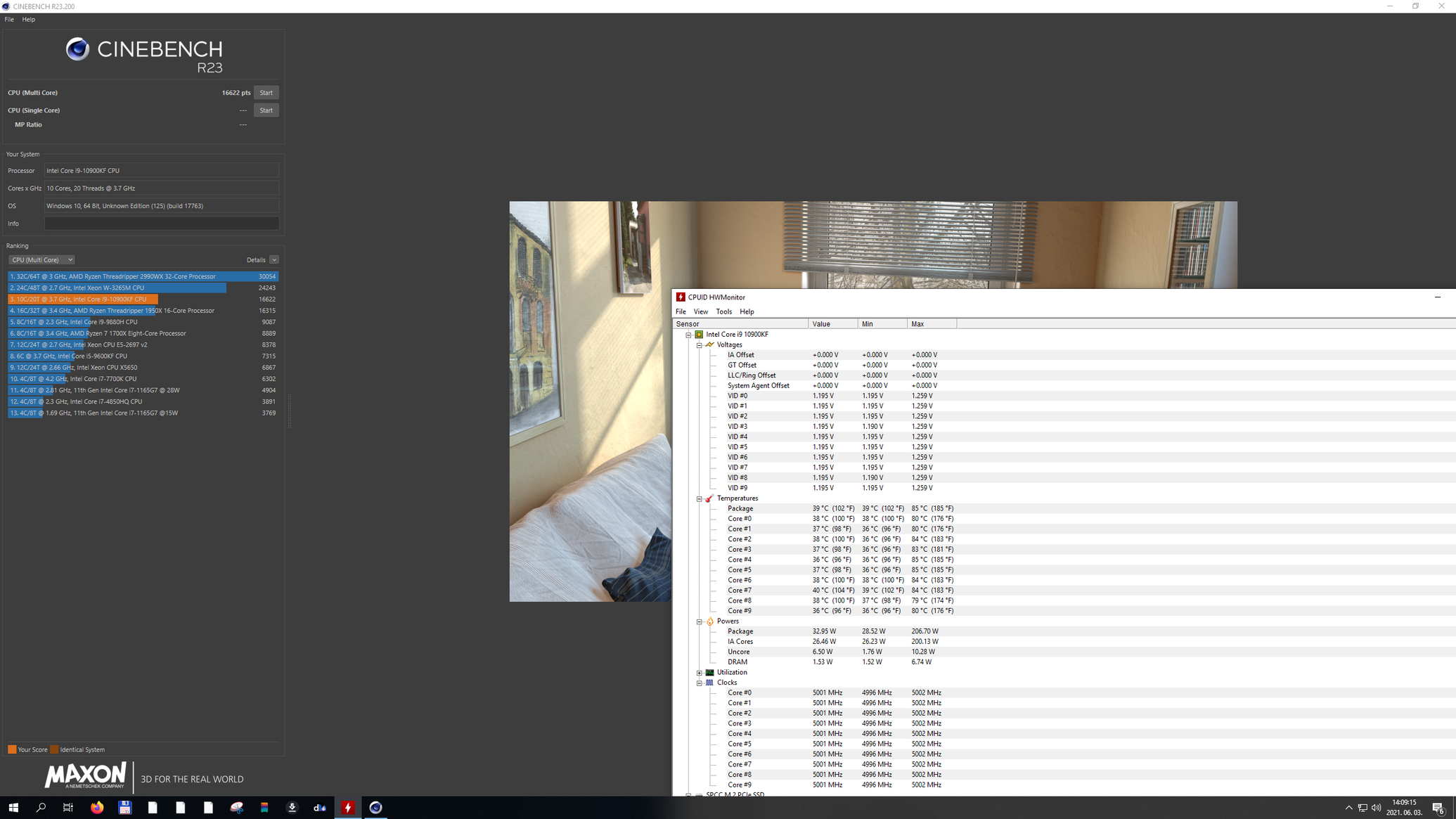Viewport: 1456px width, 819px height.
Task: Click the Voltages lightning icon in HWMonitor
Action: [709, 344]
